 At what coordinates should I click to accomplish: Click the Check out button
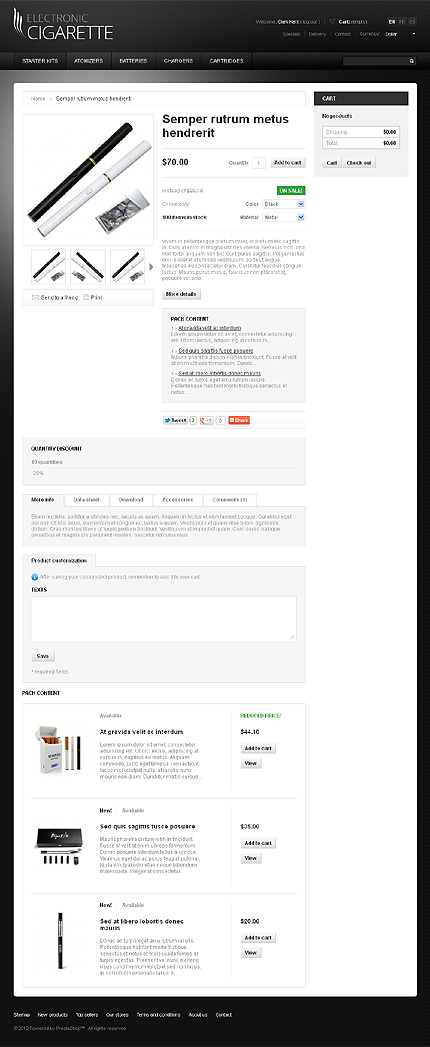coord(360,163)
